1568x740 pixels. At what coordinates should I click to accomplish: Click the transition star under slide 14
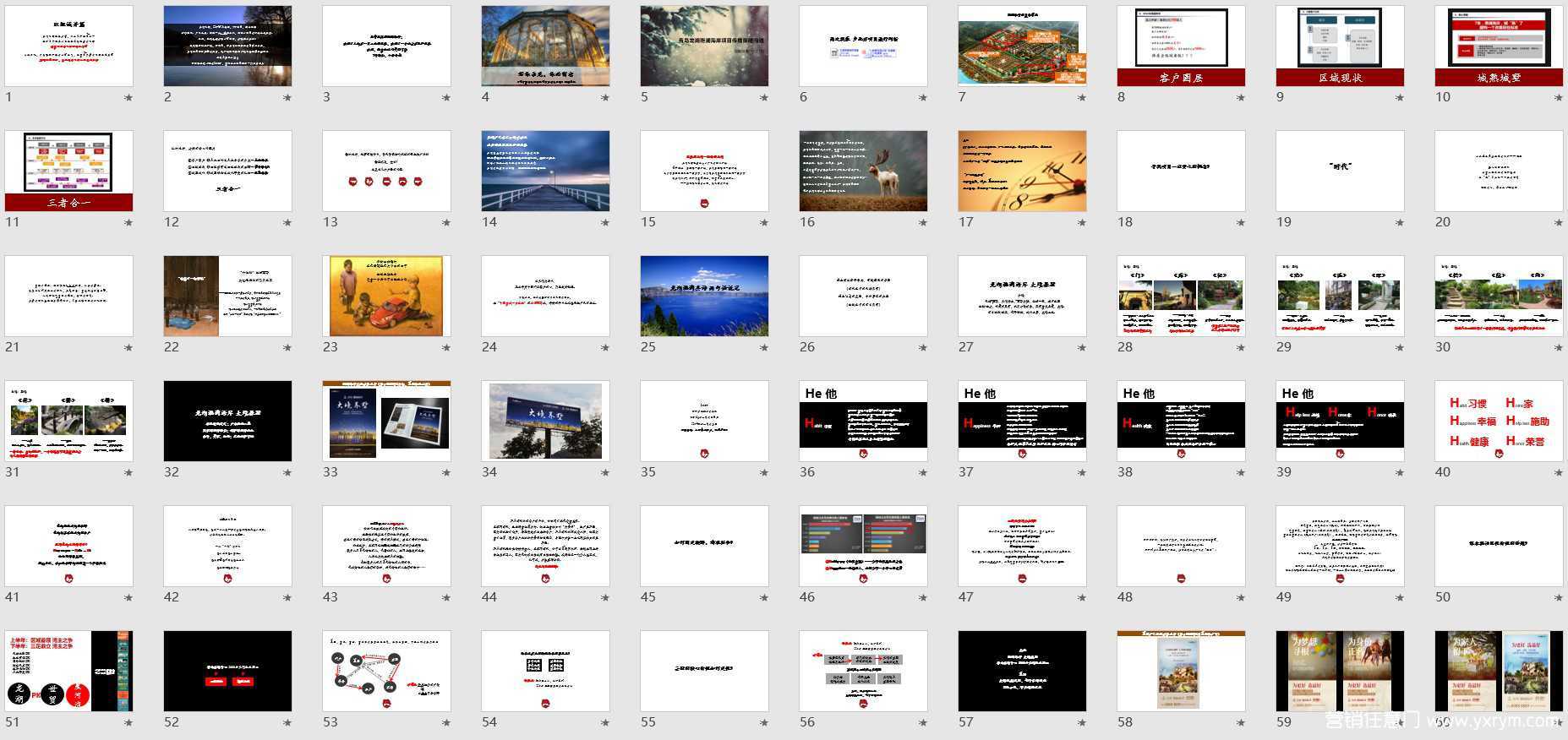(x=605, y=223)
